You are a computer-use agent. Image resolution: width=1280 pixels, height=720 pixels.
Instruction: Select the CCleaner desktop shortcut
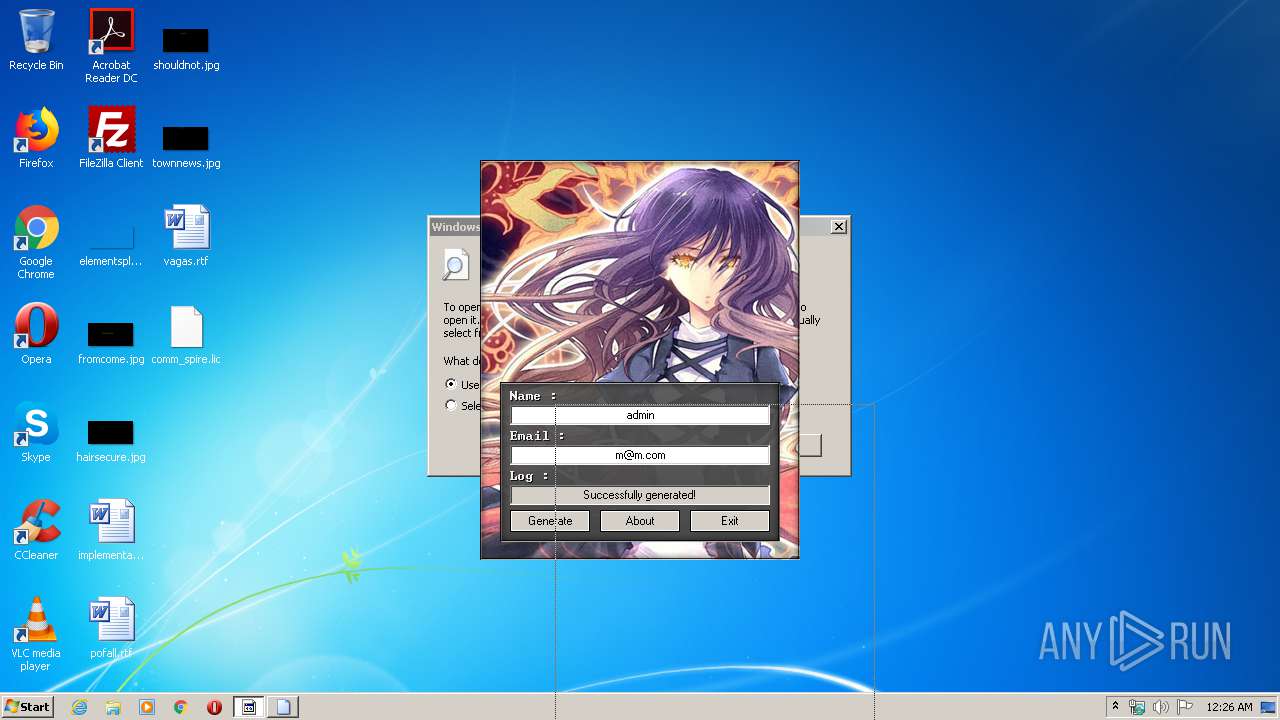pyautogui.click(x=36, y=530)
